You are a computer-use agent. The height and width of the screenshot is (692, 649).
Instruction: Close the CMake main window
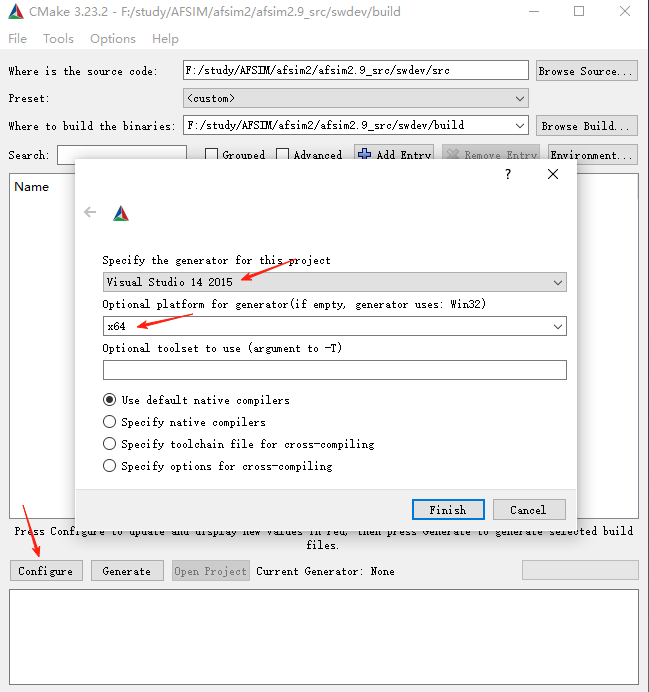[x=625, y=11]
